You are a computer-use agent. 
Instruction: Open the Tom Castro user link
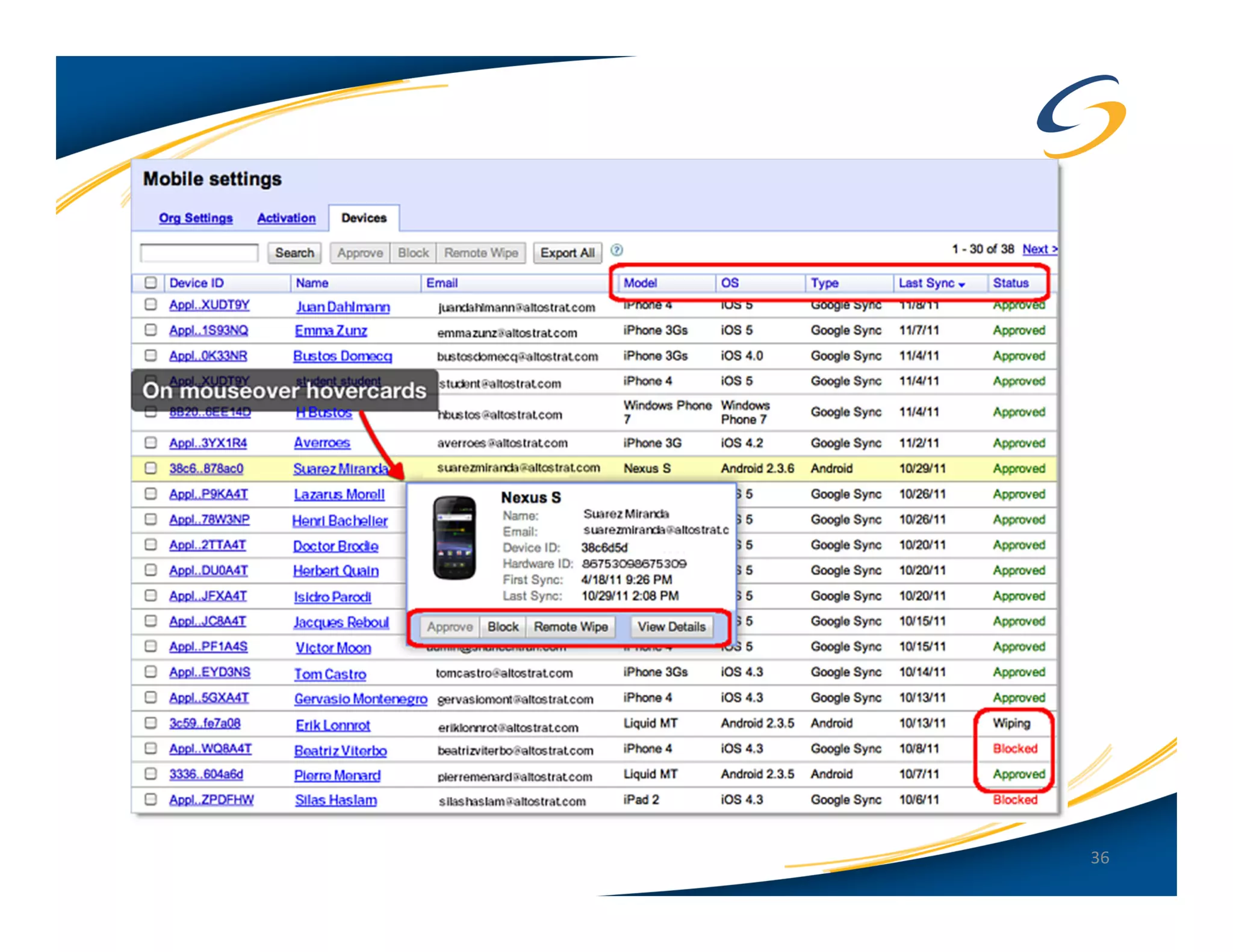pos(330,674)
